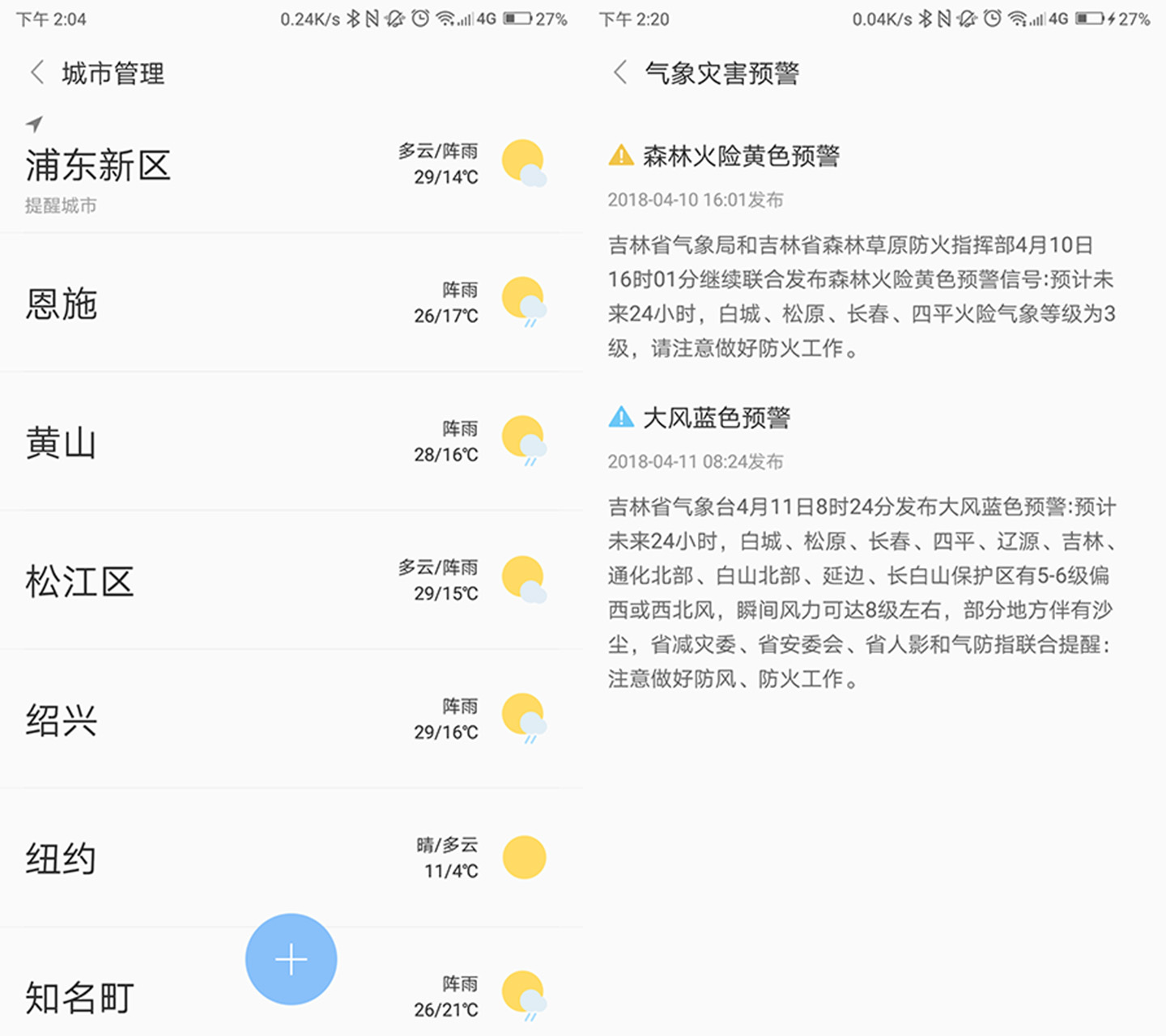This screenshot has width=1166, height=1036.
Task: Tap 26/21℃ temperature for 知名町
Action: pos(446,1010)
